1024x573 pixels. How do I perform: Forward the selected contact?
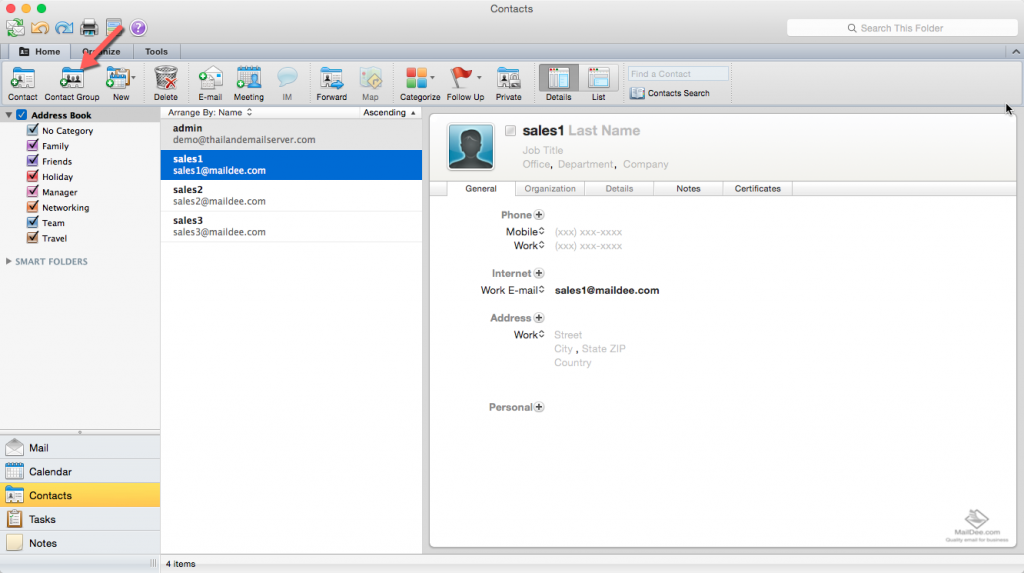click(x=331, y=79)
